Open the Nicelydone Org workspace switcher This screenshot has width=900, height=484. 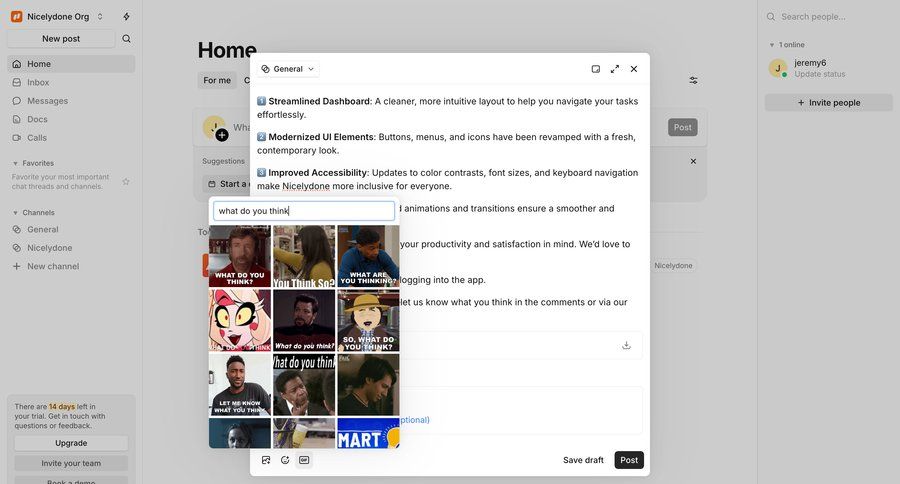[57, 17]
